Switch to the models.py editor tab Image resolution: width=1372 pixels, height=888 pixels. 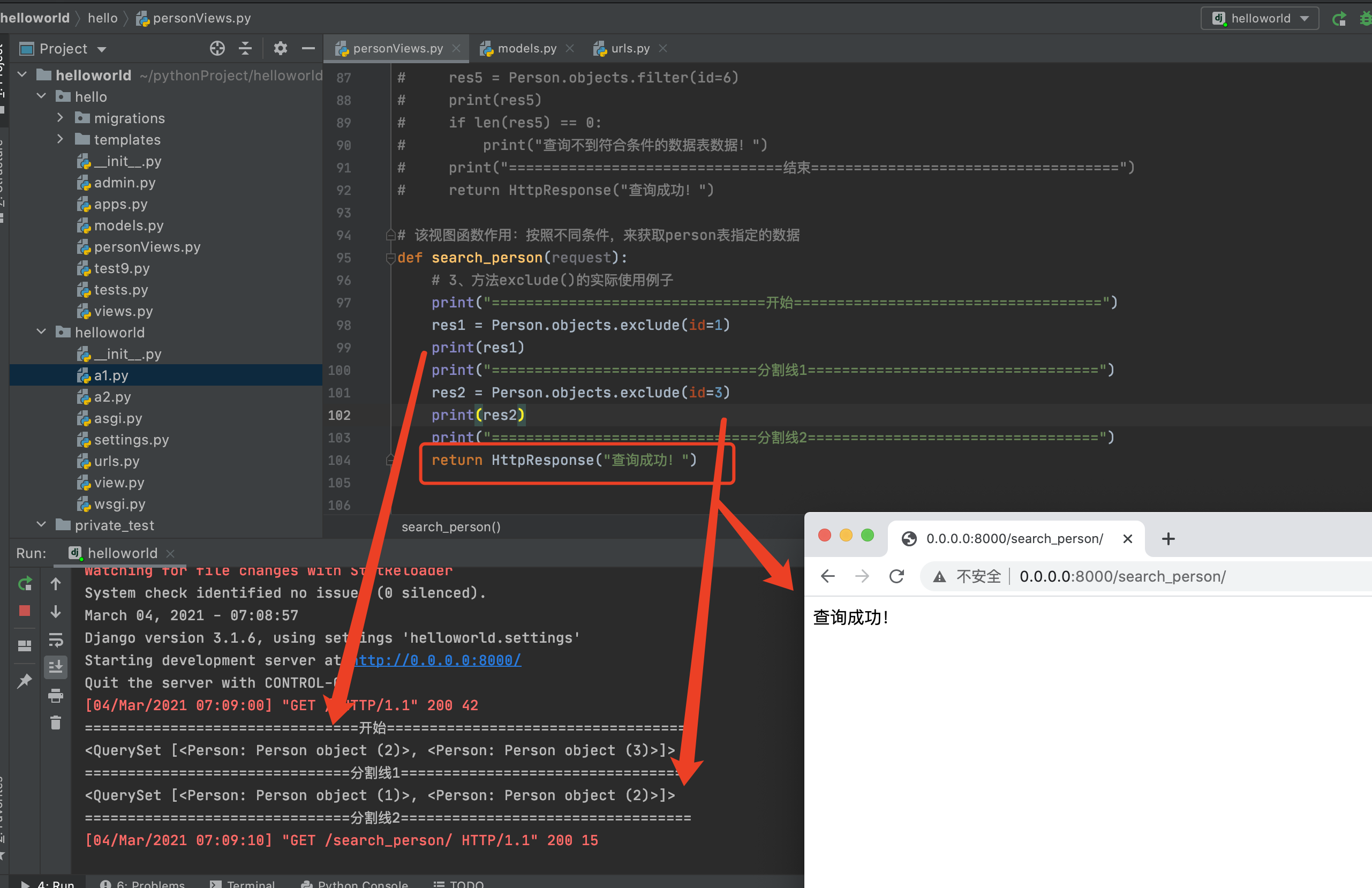pos(526,48)
